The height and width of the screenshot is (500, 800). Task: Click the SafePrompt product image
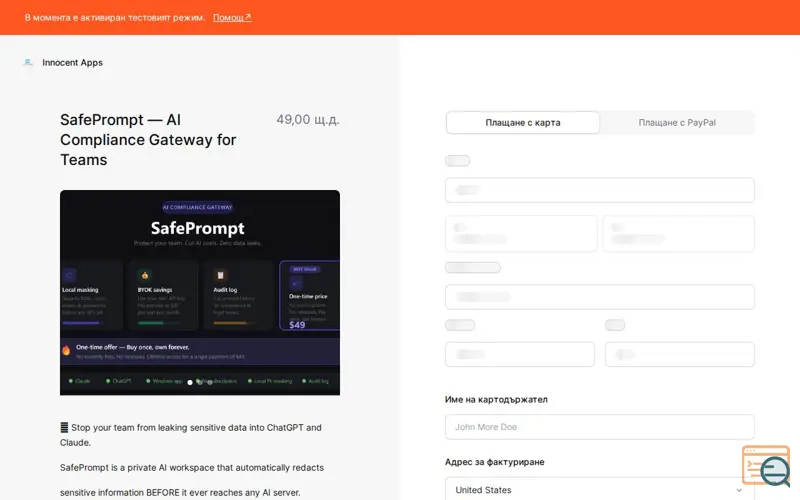(200, 292)
